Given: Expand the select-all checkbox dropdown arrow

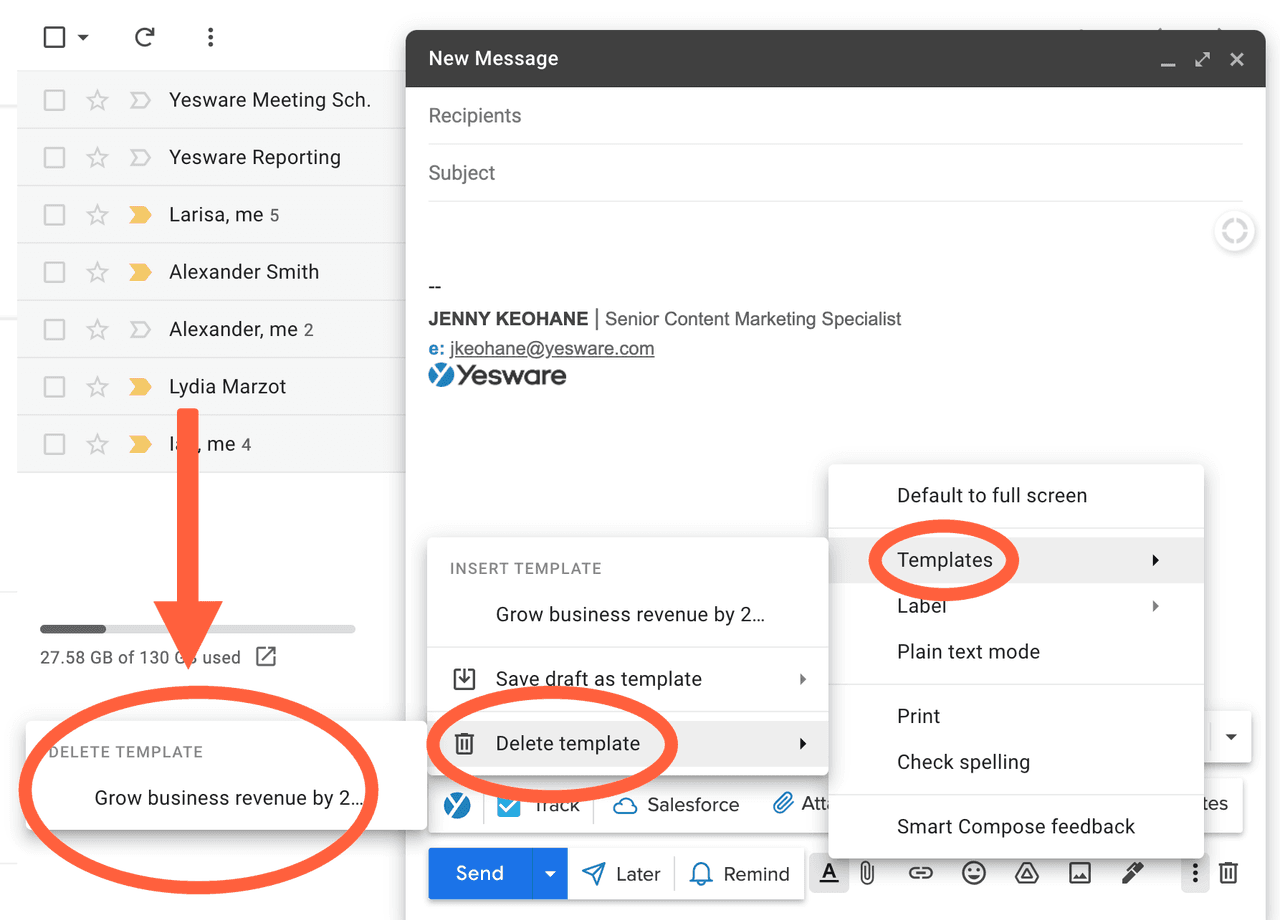Looking at the screenshot, I should click(x=83, y=38).
